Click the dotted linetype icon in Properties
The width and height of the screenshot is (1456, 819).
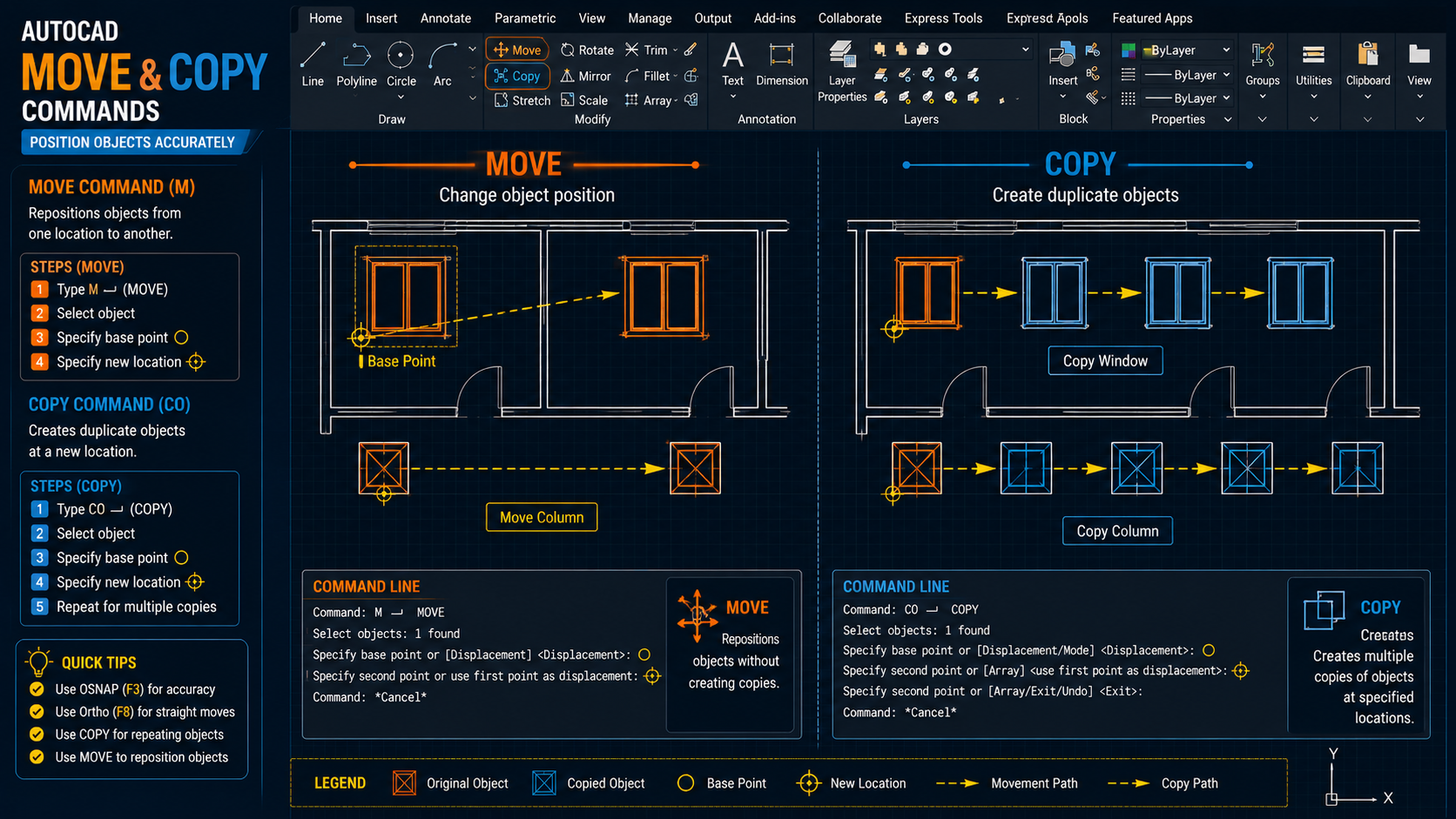pos(1129,98)
